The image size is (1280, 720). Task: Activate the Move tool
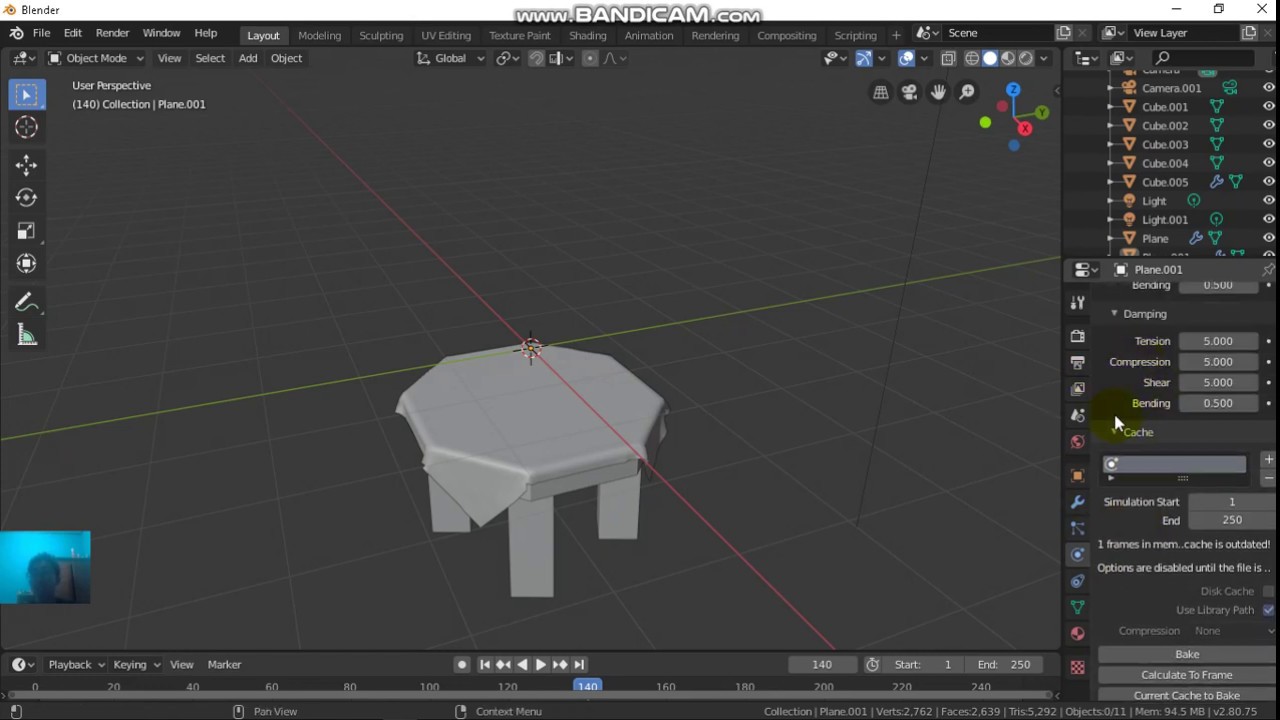pos(26,165)
